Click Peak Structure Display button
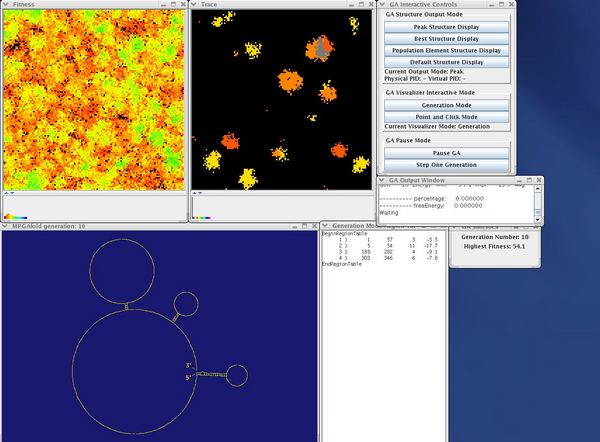 click(447, 27)
